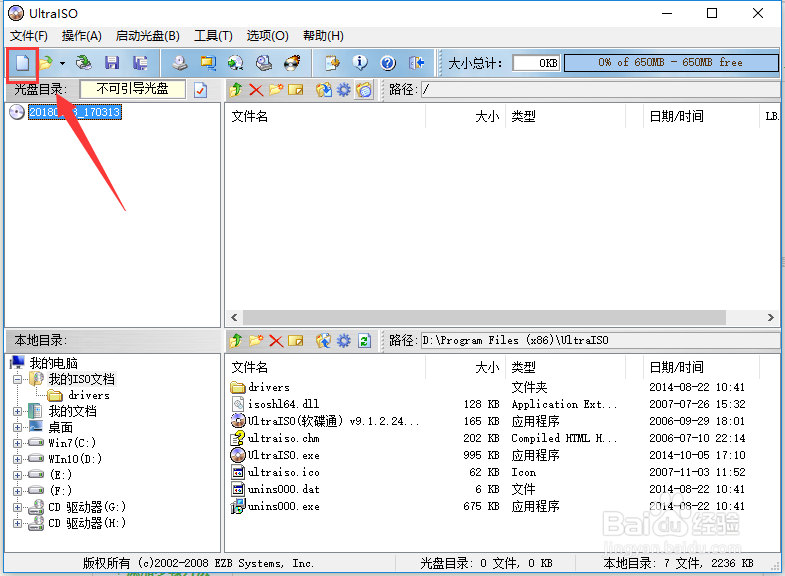
Task: Click the add-to-image icon in local toolbar
Action: click(x=323, y=341)
